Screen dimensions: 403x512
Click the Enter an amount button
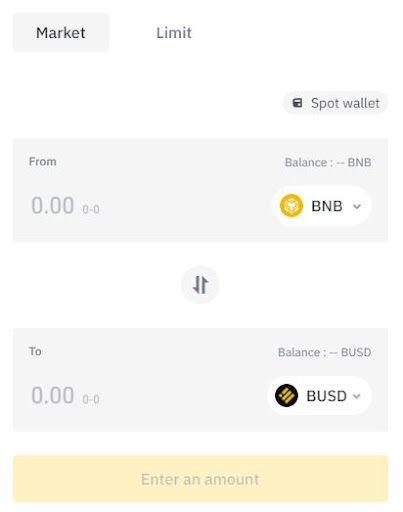200,479
